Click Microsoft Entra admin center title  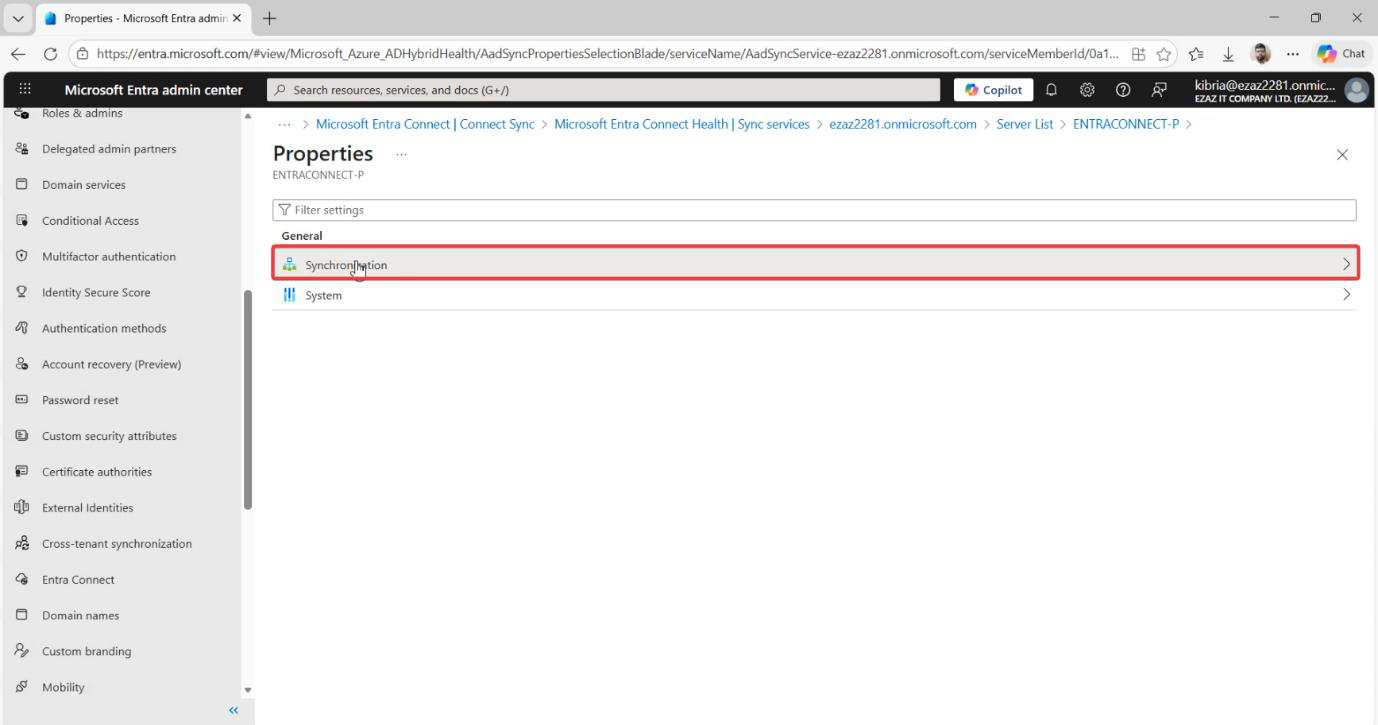[x=154, y=90]
